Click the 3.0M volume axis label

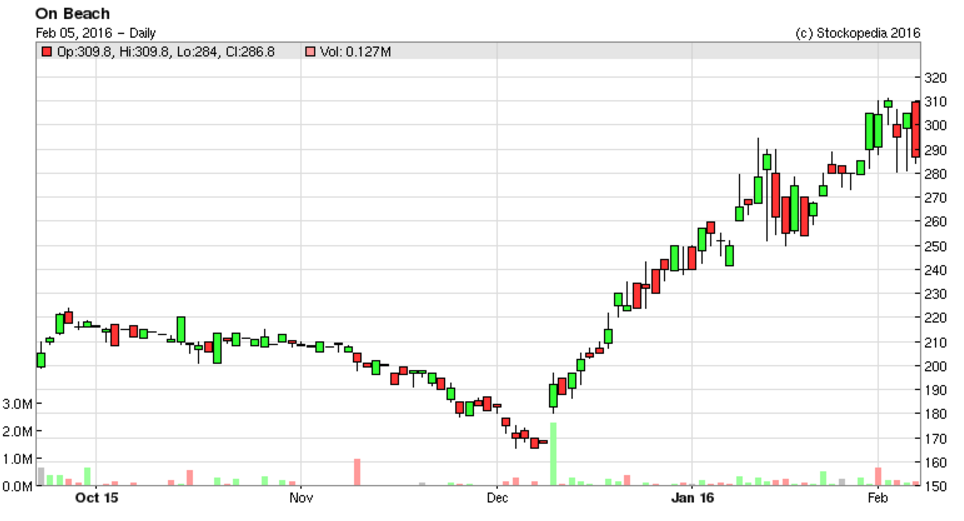17,404
